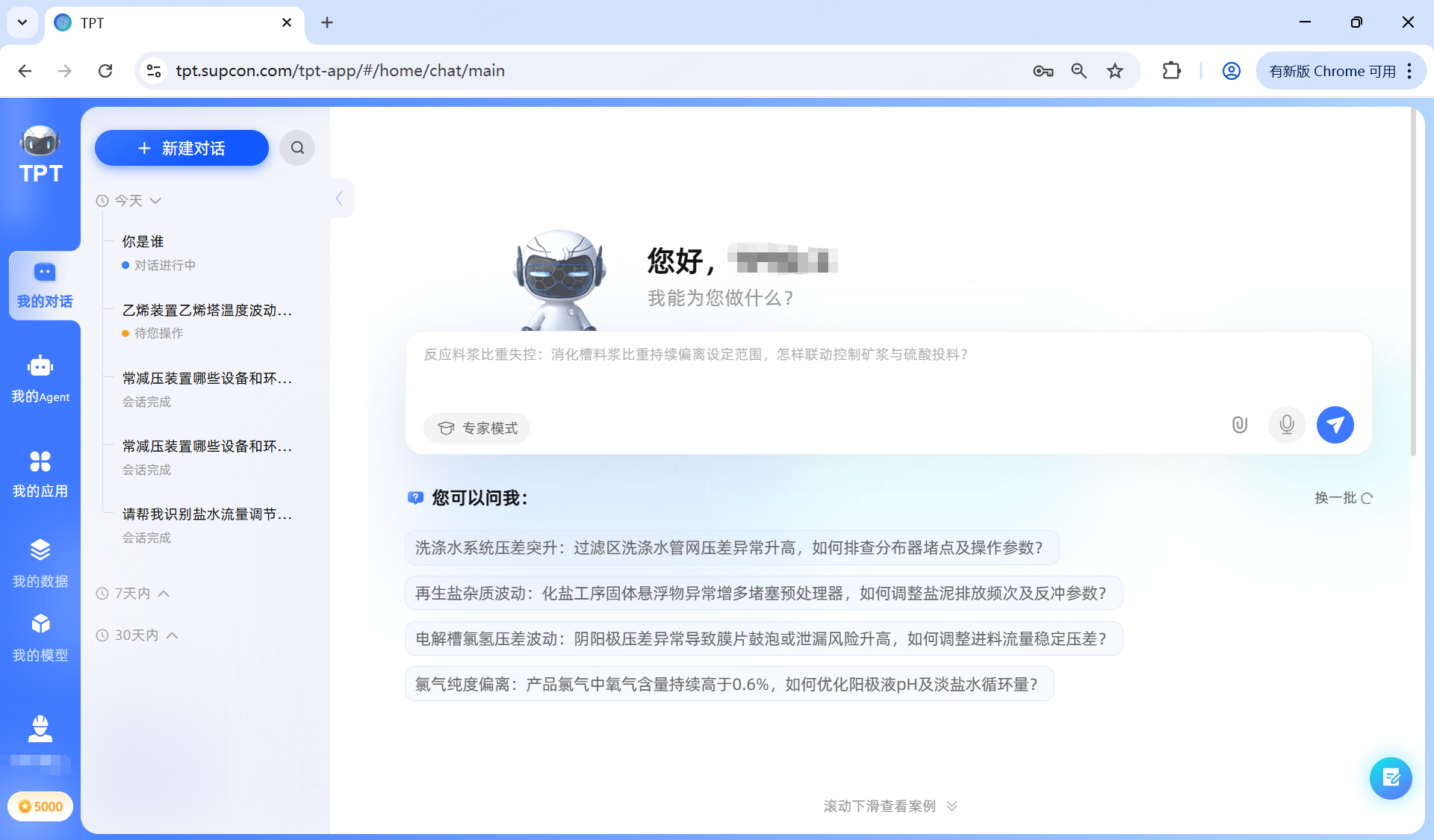The image size is (1434, 840).
Task: Switch to the TPT browser tab
Action: point(119,23)
